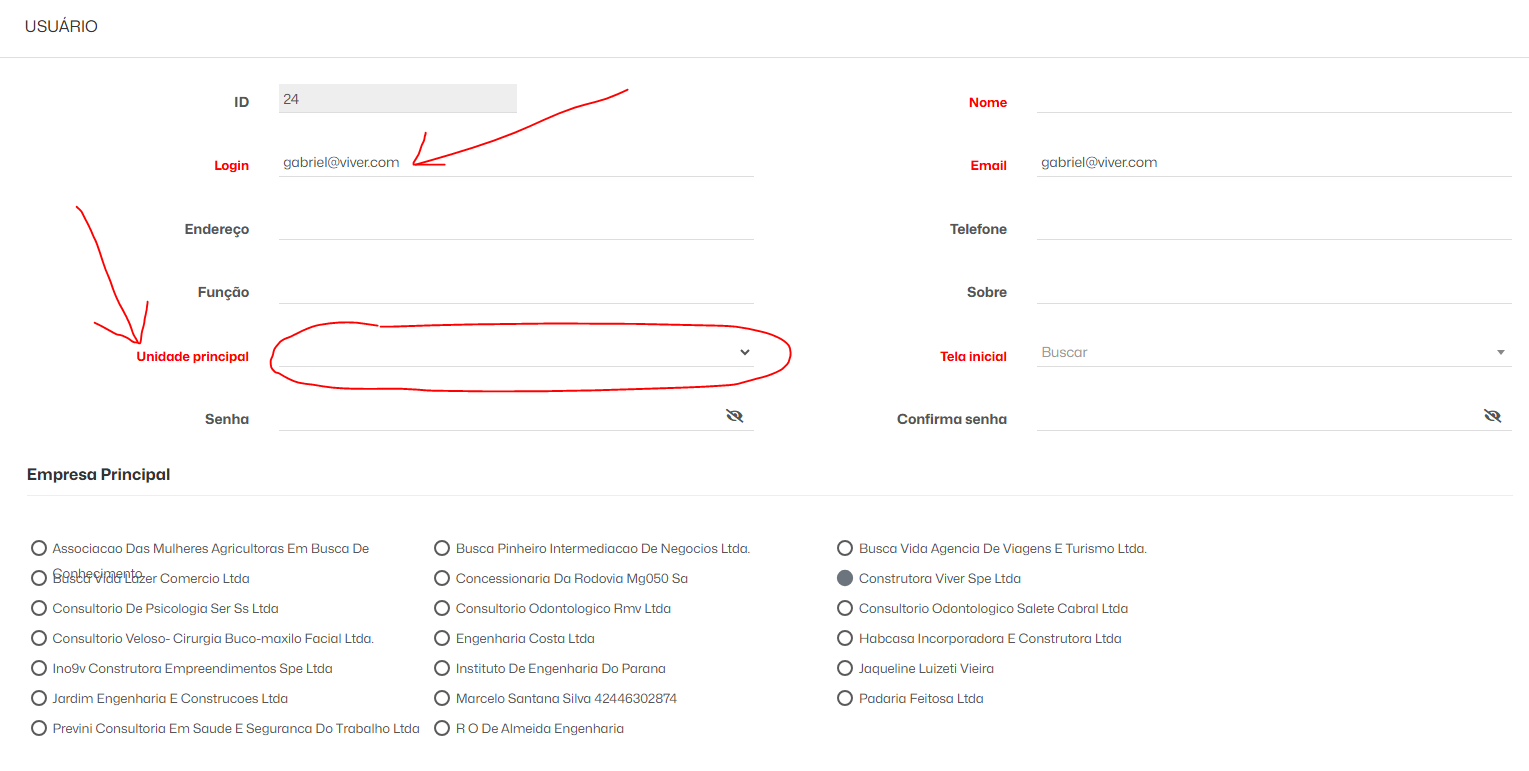Click the Email input field
The height and width of the screenshot is (771, 1529).
coord(1273,162)
